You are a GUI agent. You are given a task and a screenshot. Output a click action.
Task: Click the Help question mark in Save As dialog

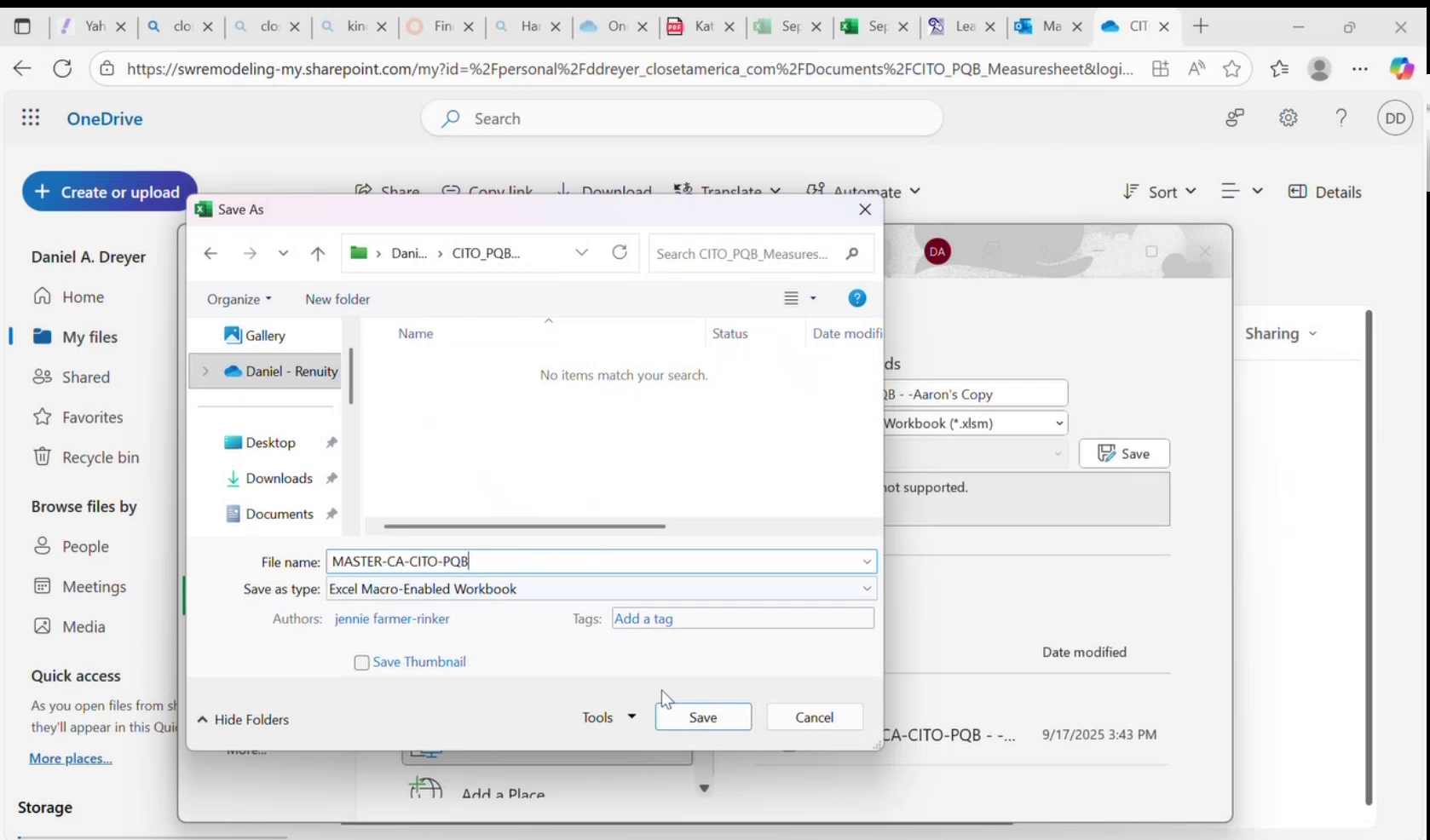[x=856, y=298]
